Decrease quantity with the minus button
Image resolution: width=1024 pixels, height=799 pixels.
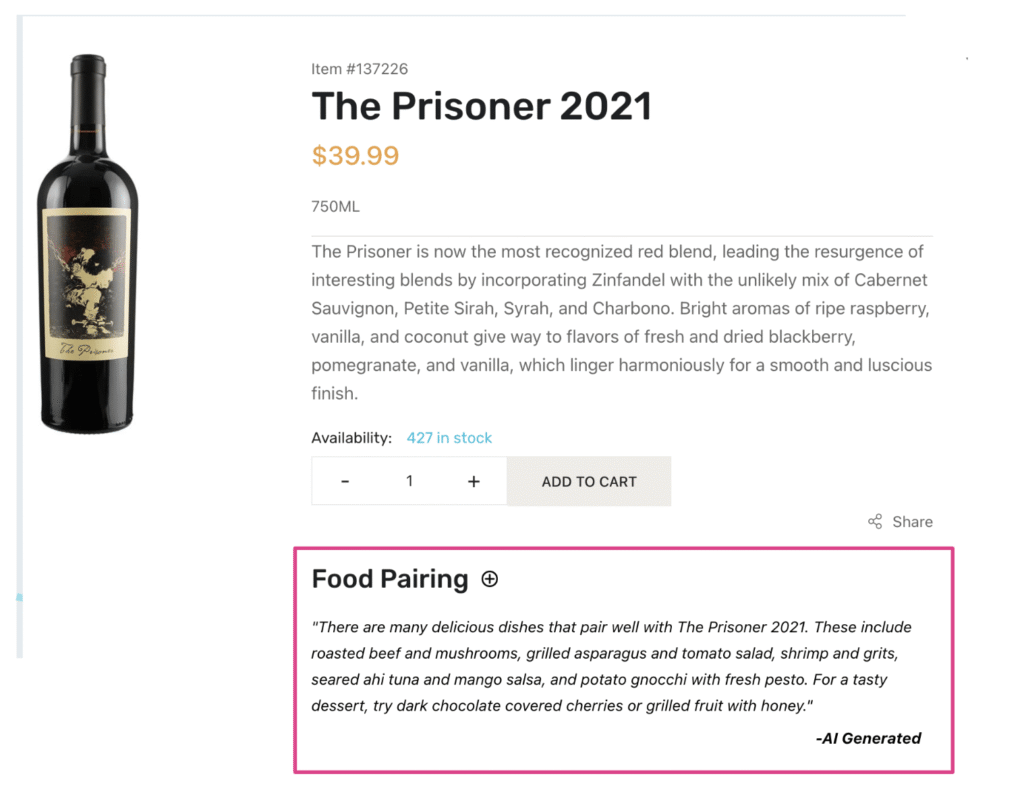tap(345, 481)
